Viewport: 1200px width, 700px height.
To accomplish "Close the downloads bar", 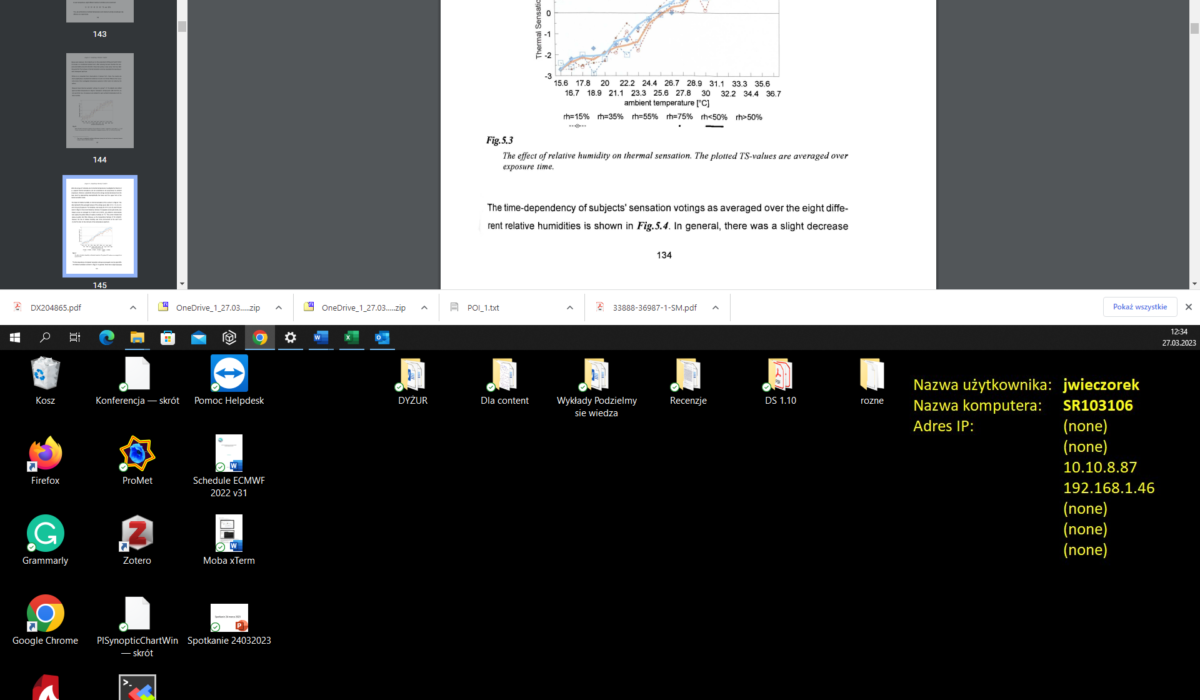I will coord(1187,308).
